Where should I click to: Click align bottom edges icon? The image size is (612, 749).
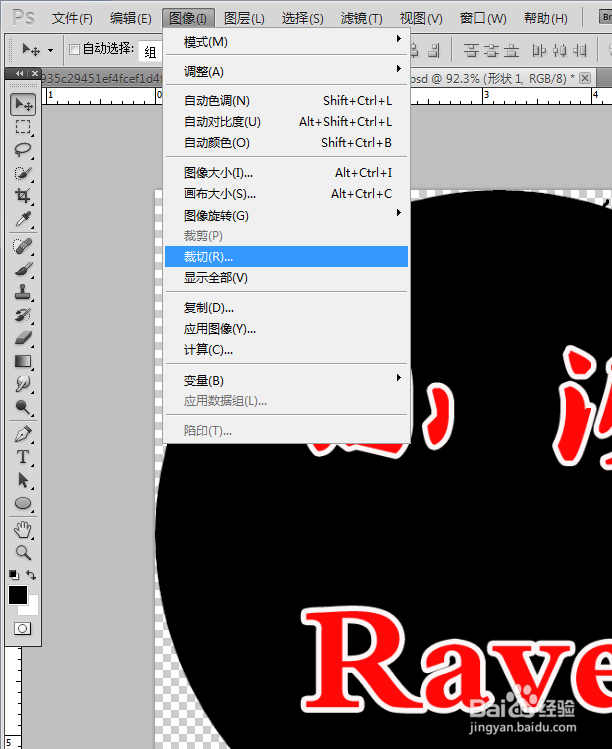tap(511, 50)
